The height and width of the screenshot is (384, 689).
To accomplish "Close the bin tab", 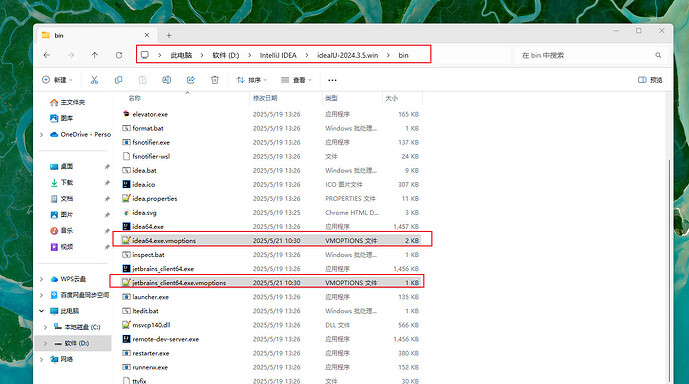I will (147, 35).
